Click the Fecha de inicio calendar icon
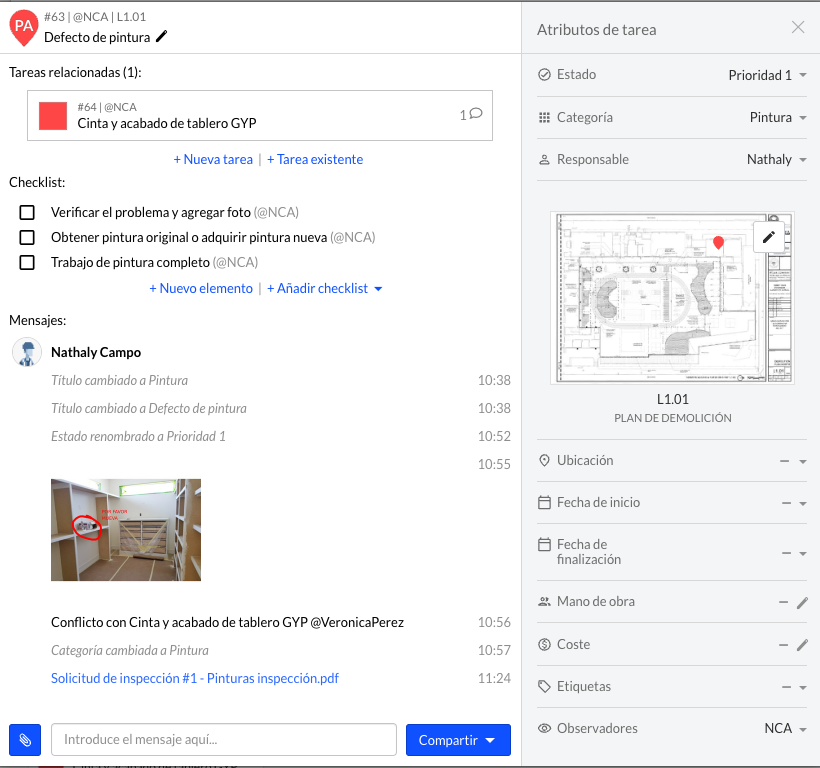The height and width of the screenshot is (768, 820). (x=544, y=502)
